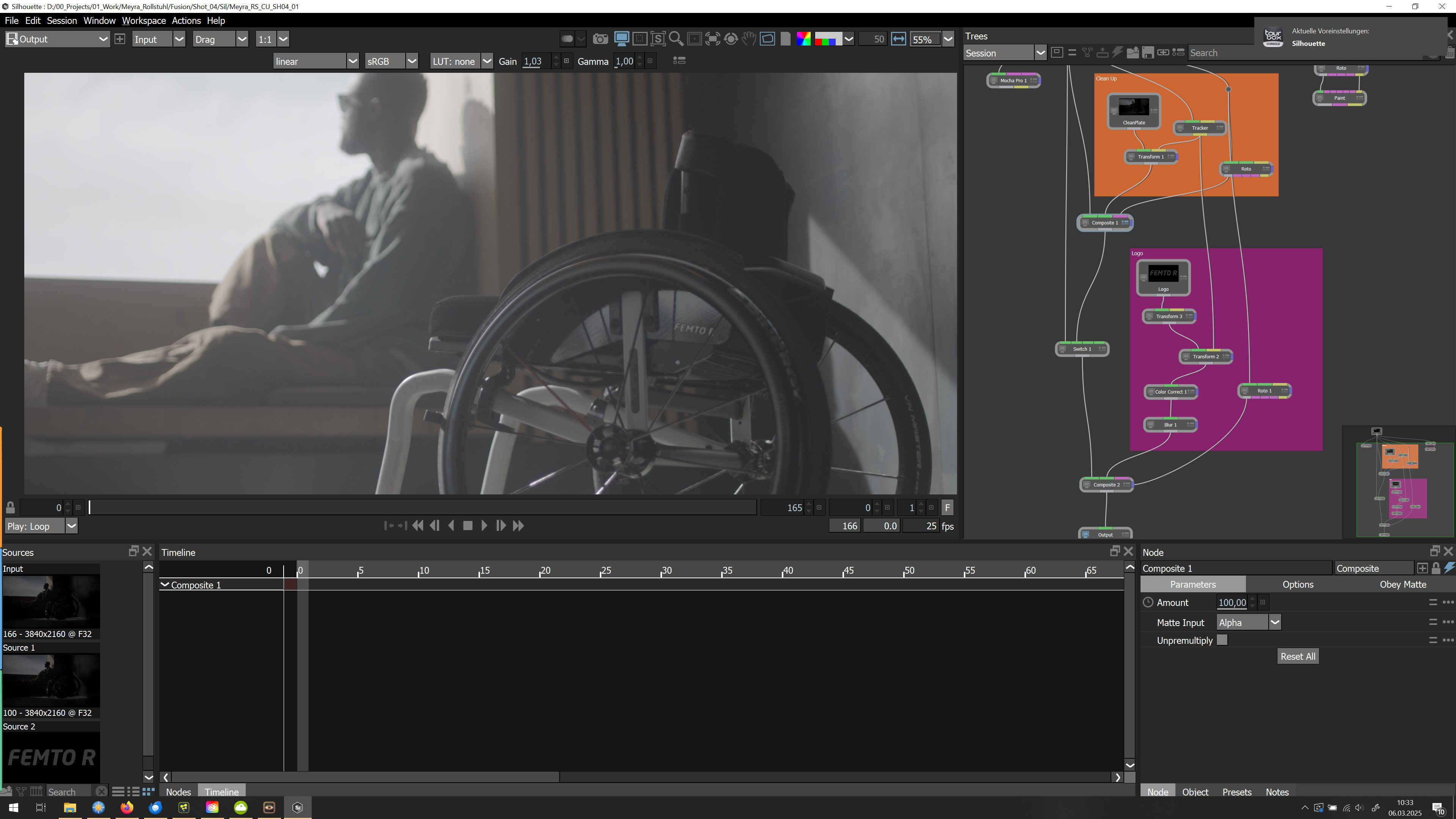Screen dimensions: 1456x819
Task: Click the fit-width arrows icon
Action: pyautogui.click(x=898, y=39)
